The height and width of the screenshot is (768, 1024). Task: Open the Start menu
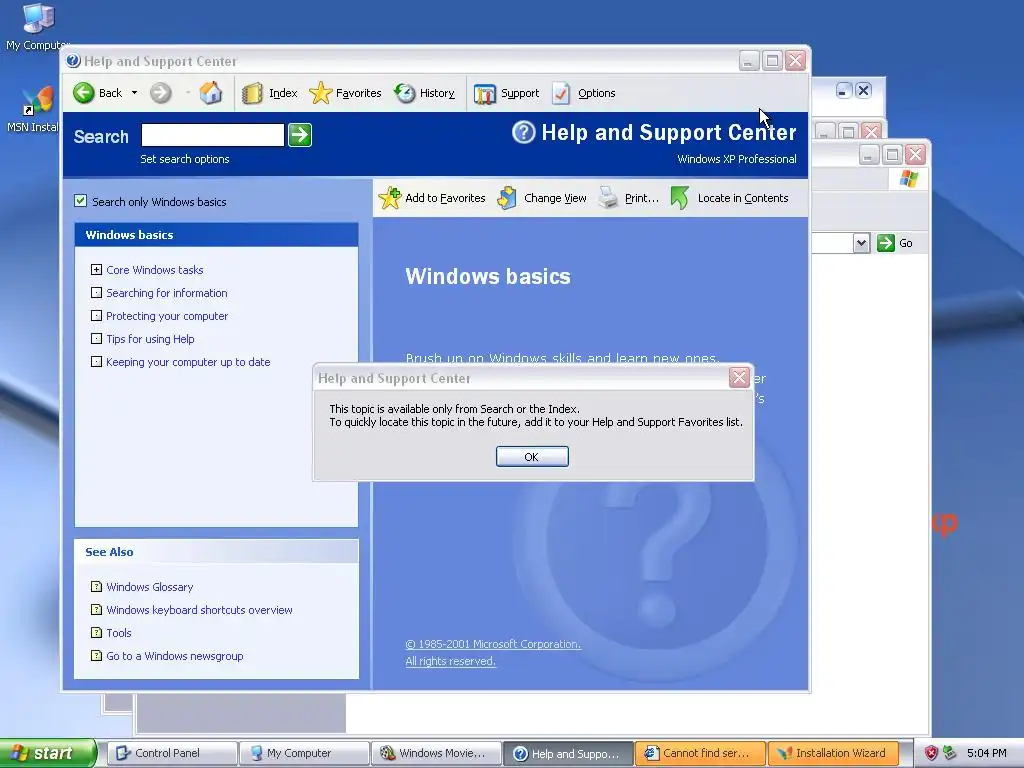(x=48, y=753)
